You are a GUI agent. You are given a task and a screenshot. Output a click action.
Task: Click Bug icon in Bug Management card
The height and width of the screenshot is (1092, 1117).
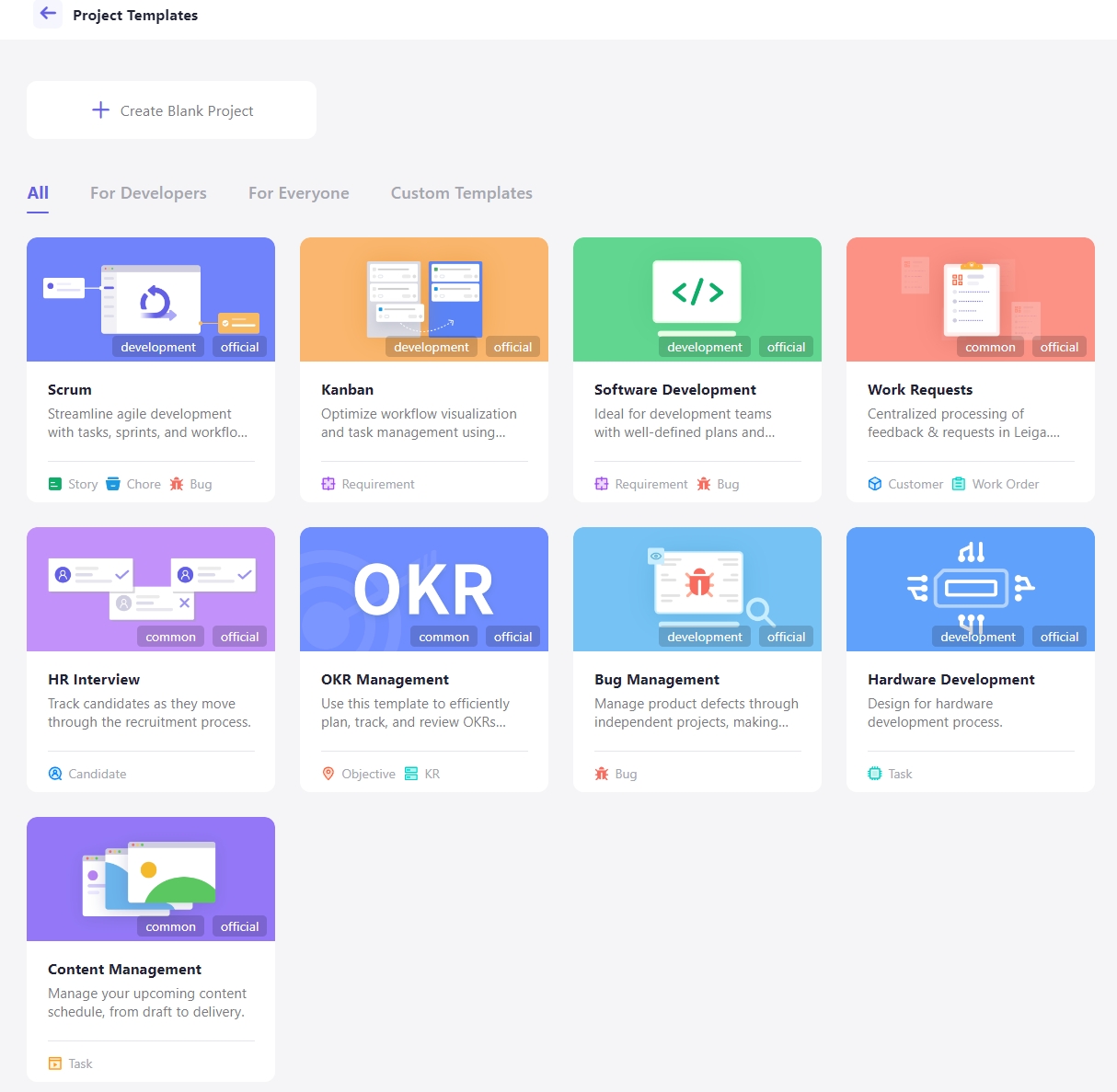[x=602, y=774]
